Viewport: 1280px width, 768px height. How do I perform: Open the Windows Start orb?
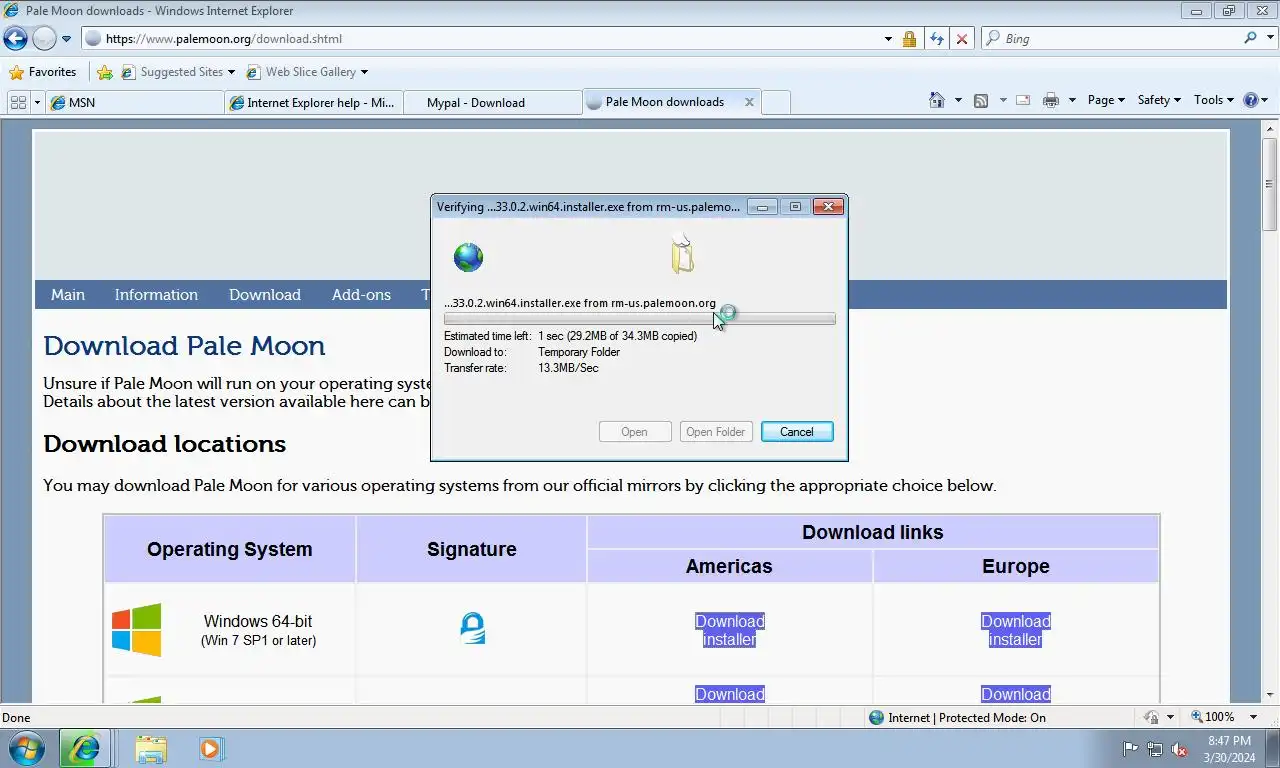(26, 748)
